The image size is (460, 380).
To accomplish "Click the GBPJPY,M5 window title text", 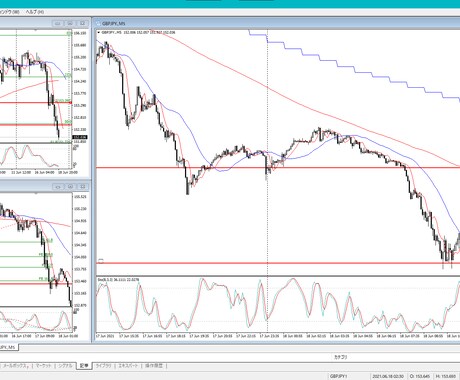I will [x=114, y=24].
